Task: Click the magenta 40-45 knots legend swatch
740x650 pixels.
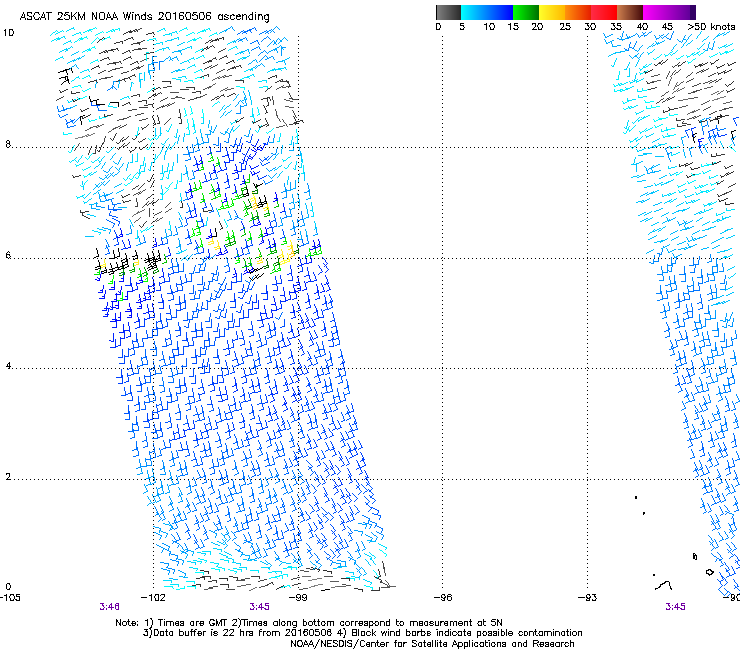Action: click(656, 12)
